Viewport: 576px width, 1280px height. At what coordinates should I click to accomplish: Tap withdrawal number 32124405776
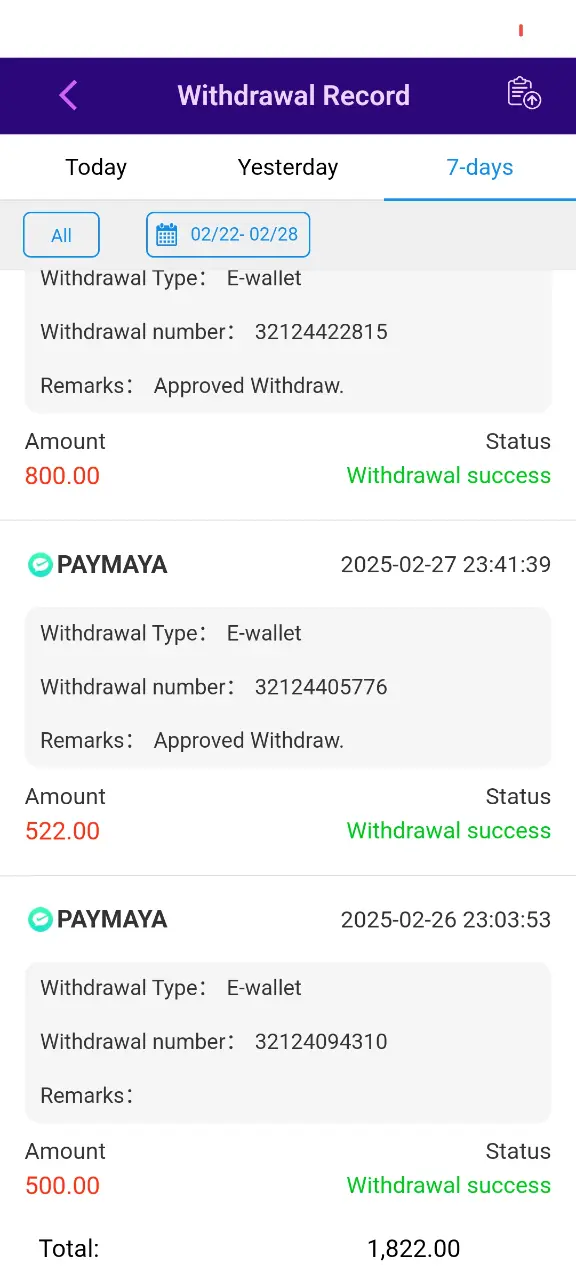pos(321,687)
